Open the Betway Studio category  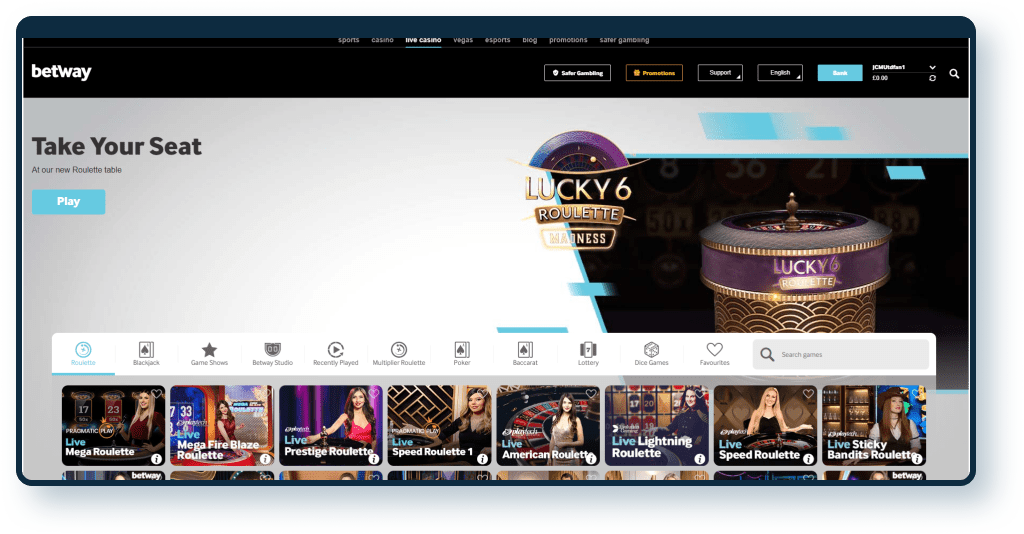tap(272, 354)
